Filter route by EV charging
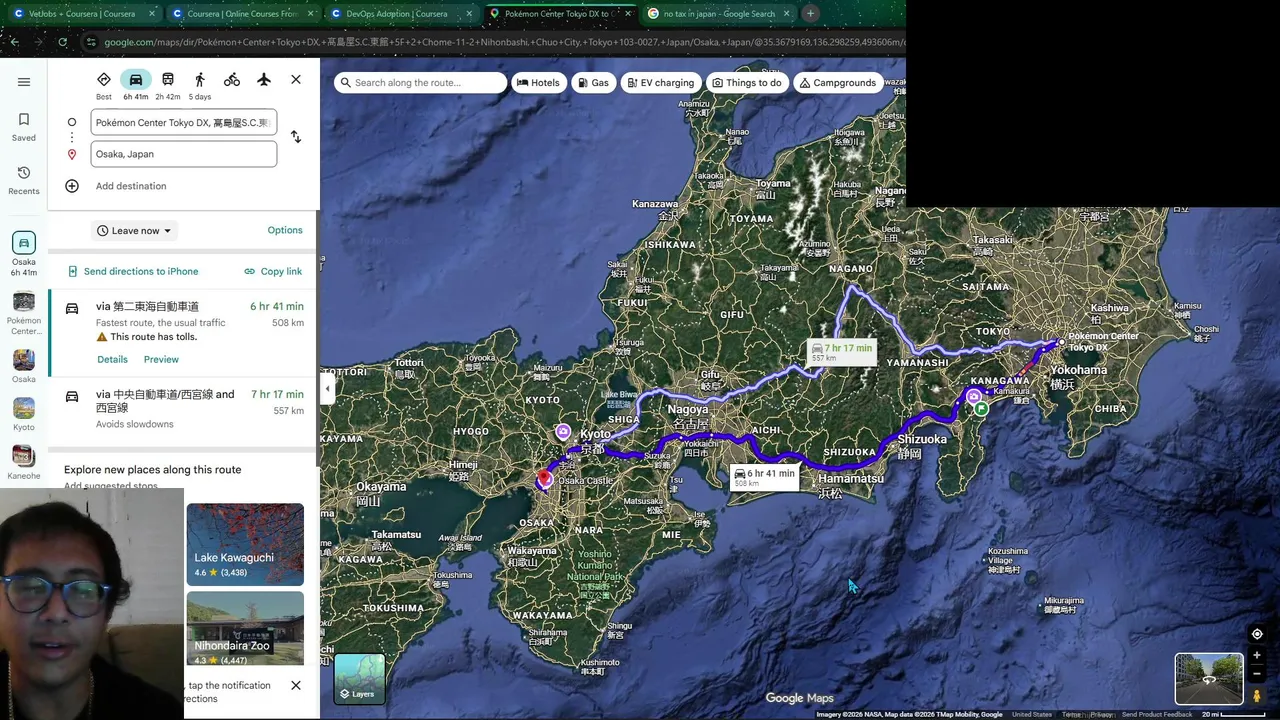The height and width of the screenshot is (720, 1280). (660, 83)
